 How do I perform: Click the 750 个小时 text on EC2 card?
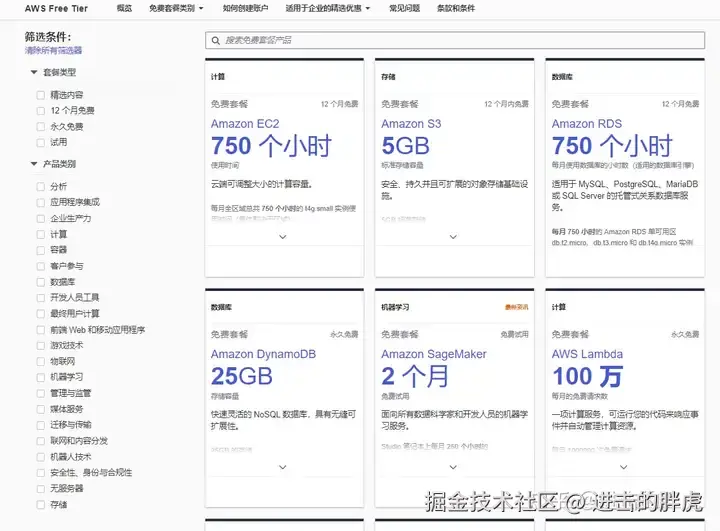tap(271, 146)
